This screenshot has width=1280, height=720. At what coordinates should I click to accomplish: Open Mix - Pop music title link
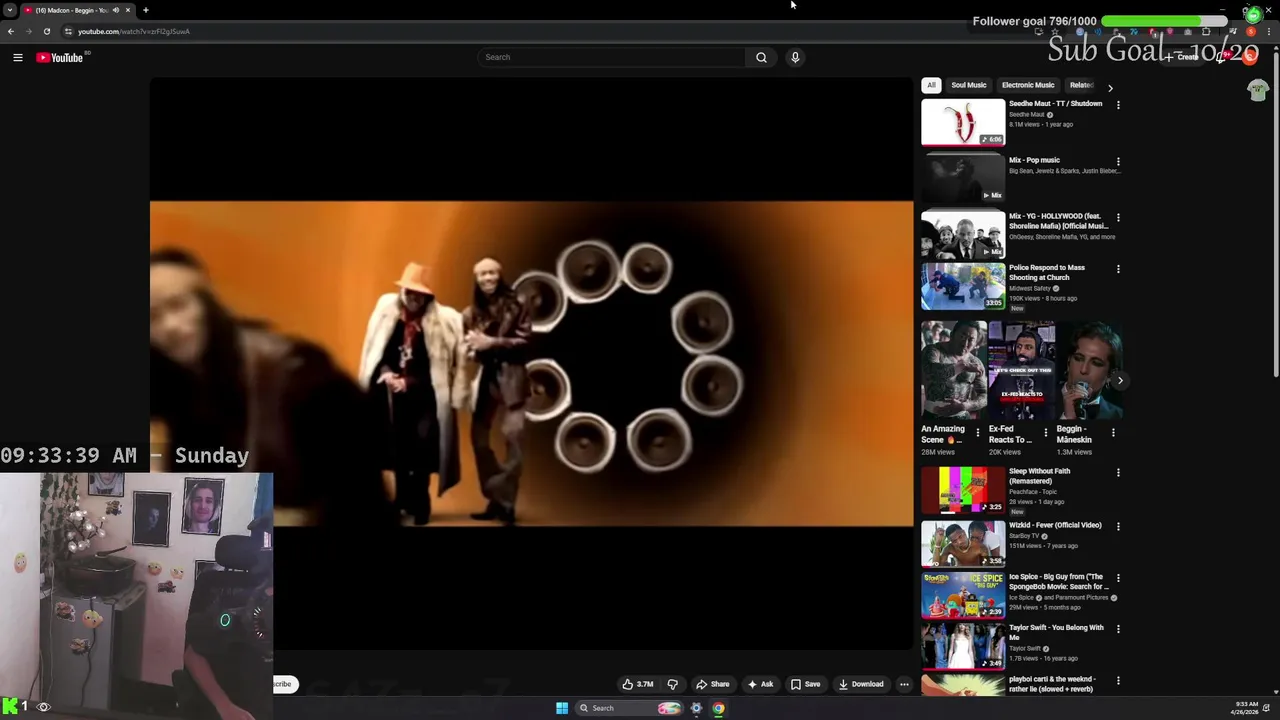point(1034,160)
